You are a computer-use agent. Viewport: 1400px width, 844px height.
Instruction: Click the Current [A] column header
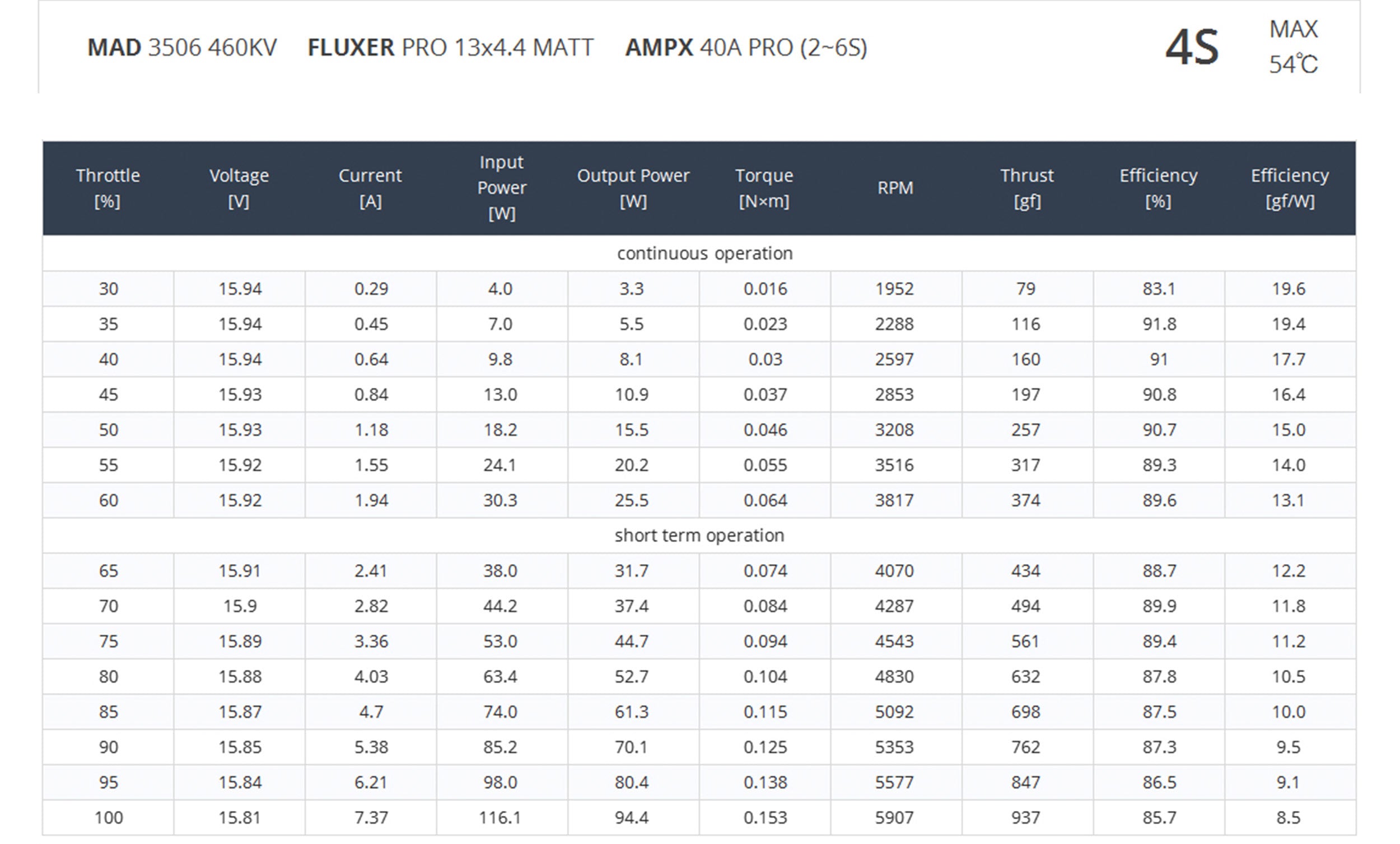371,188
